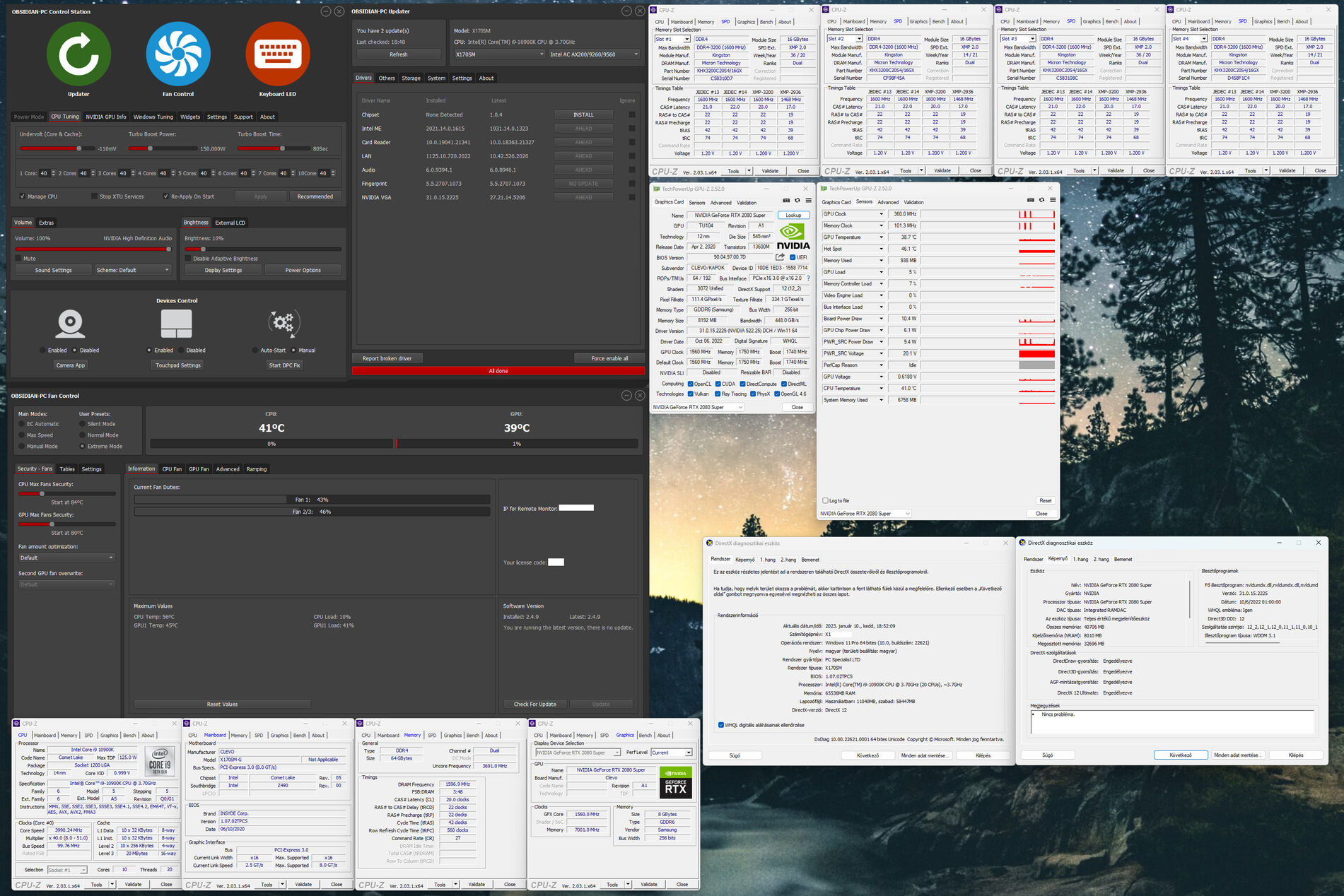Enable Stop XTU Services checkbox
This screenshot has width=1344, height=896.
(x=94, y=196)
